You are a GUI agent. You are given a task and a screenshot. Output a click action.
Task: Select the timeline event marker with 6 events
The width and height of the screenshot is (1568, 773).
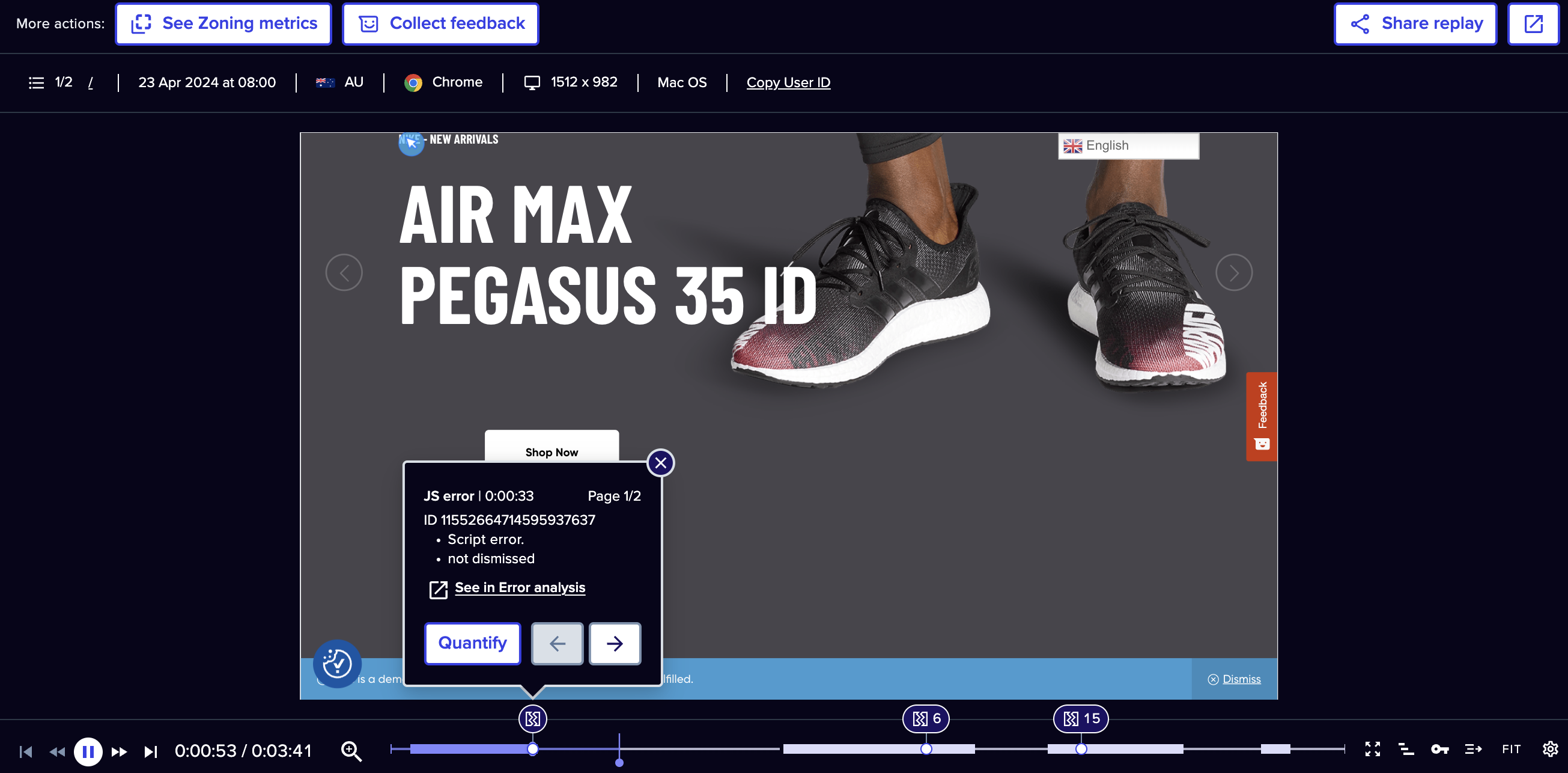(926, 719)
